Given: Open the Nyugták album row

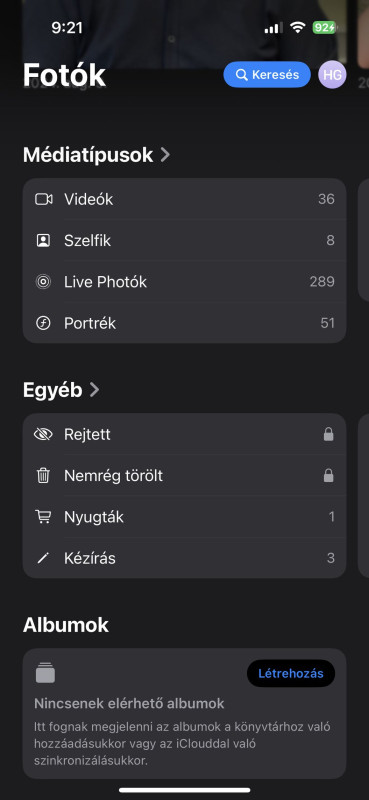Looking at the screenshot, I should point(184,517).
